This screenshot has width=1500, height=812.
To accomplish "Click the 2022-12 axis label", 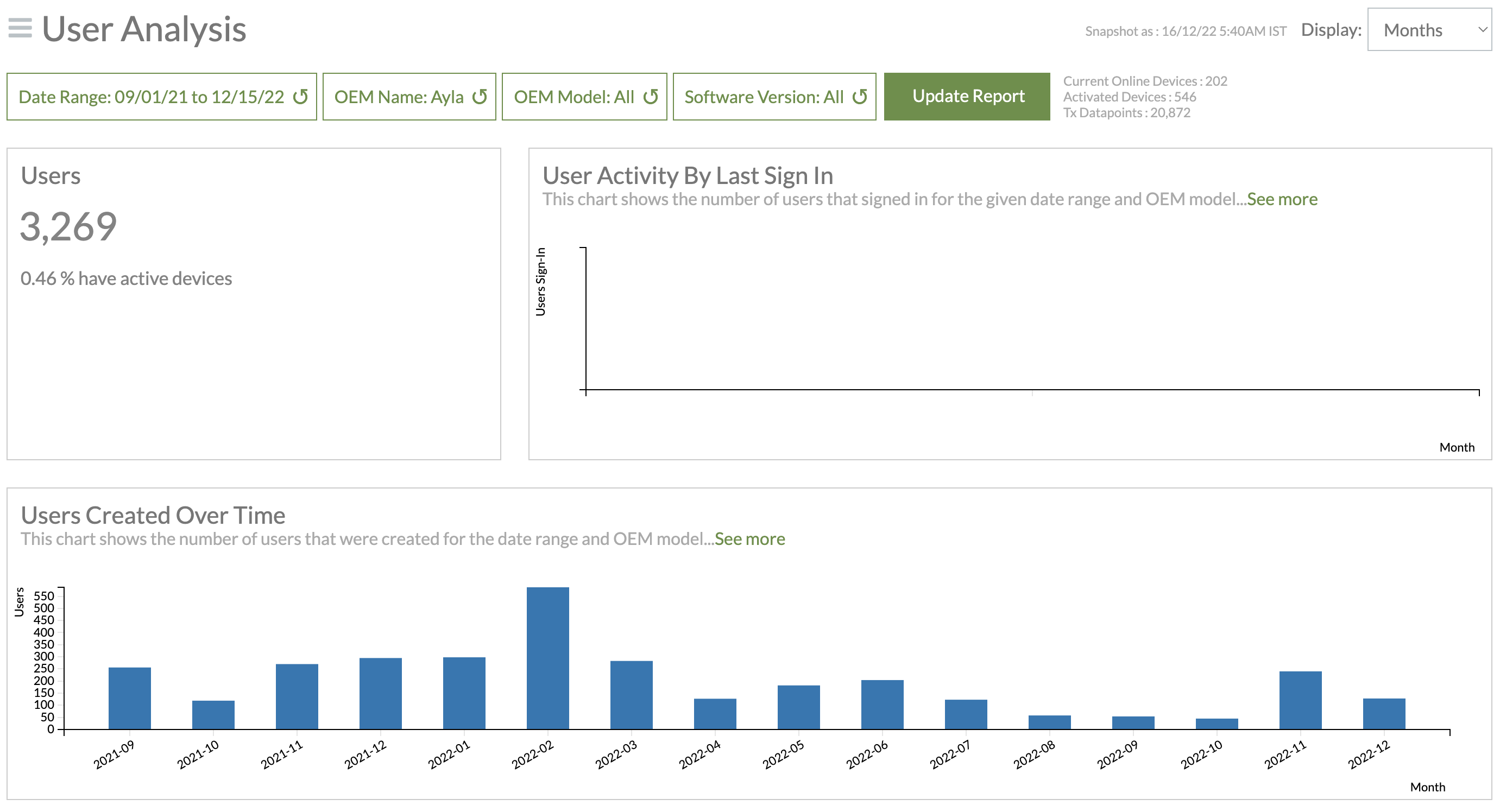I will (1369, 754).
